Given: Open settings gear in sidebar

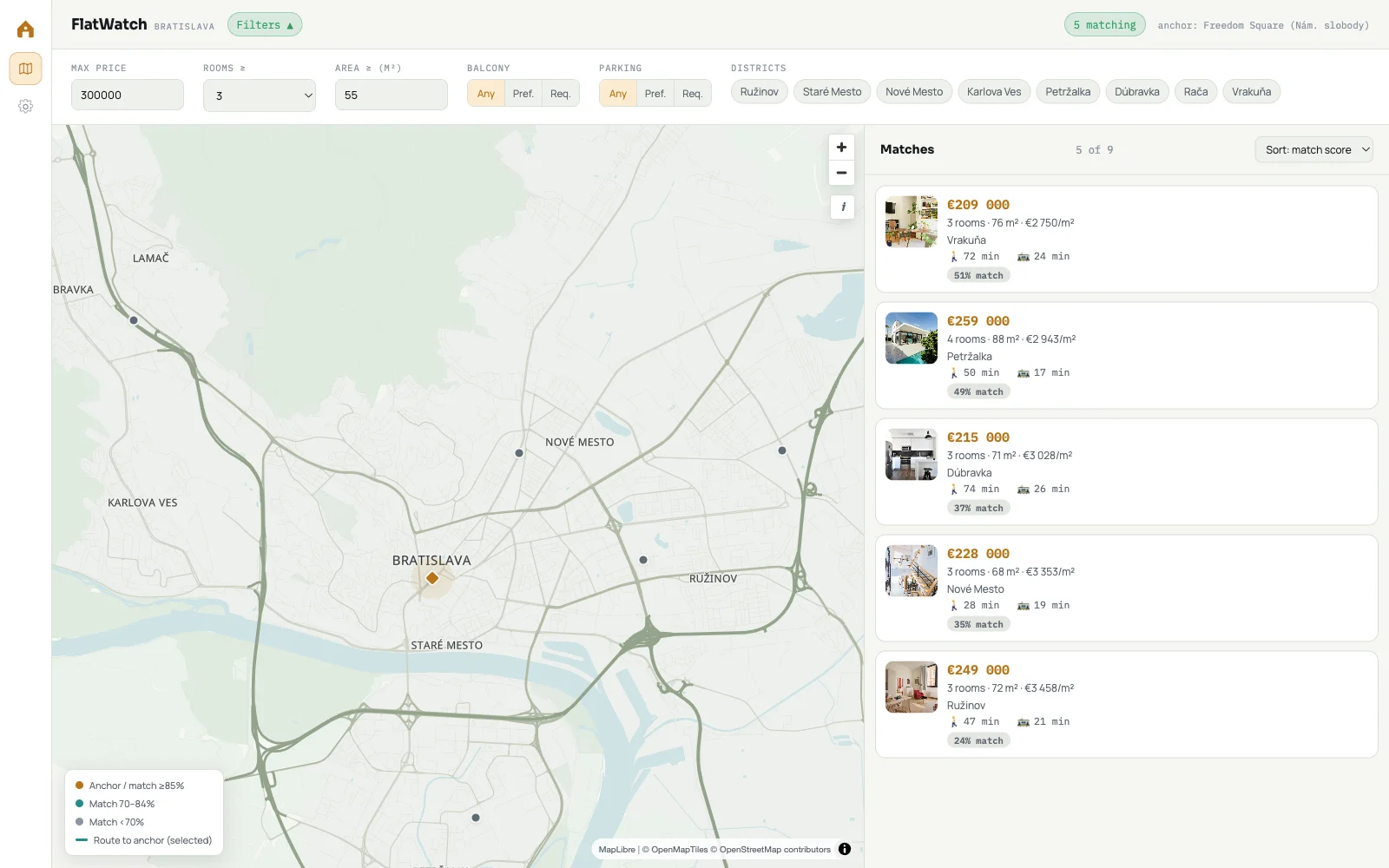Looking at the screenshot, I should coord(25,106).
